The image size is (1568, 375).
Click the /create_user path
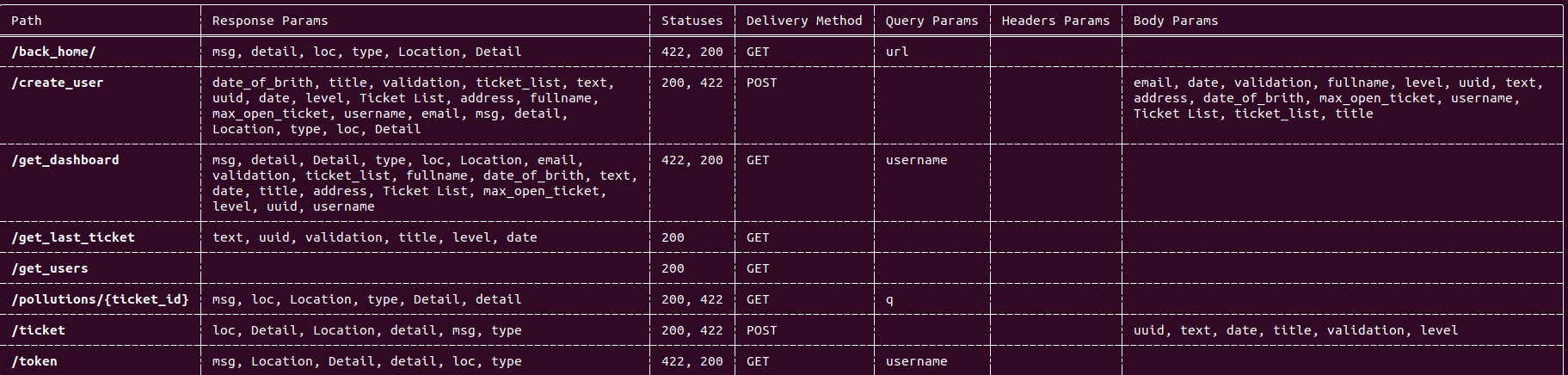[x=58, y=83]
